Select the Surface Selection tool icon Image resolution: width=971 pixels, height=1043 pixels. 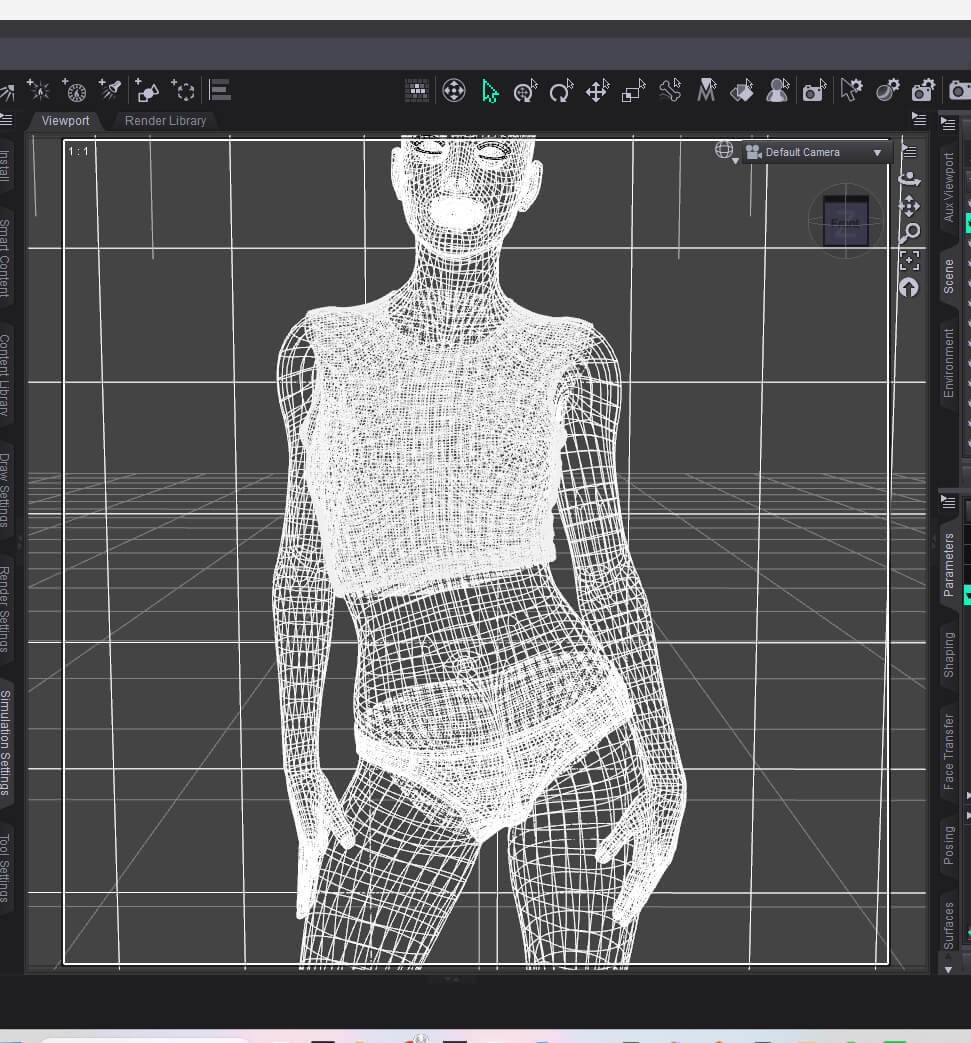tap(742, 90)
